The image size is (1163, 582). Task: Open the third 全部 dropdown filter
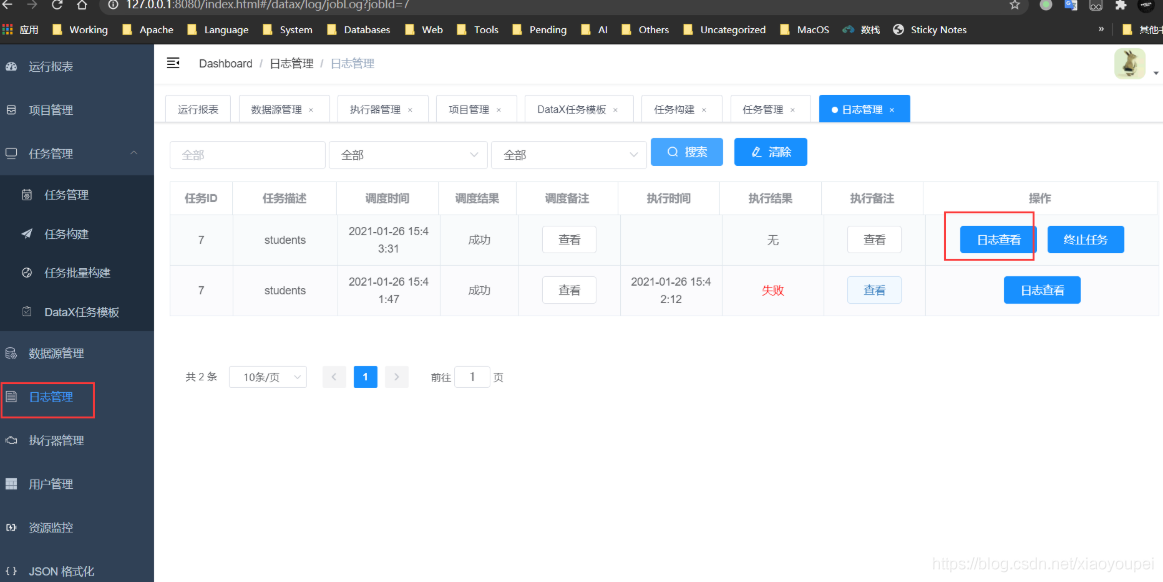coord(568,155)
